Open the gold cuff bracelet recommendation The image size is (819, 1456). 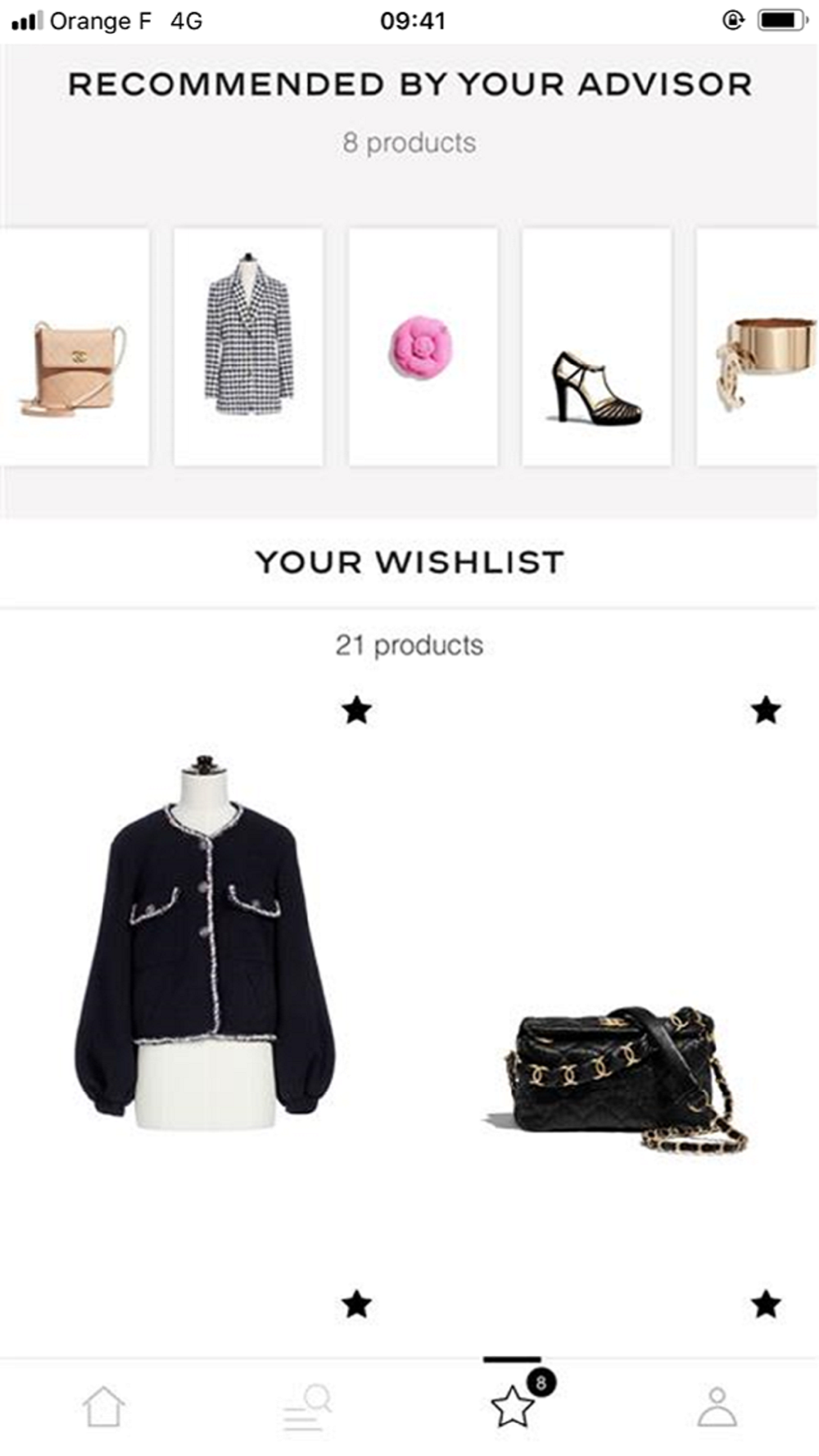point(758,347)
